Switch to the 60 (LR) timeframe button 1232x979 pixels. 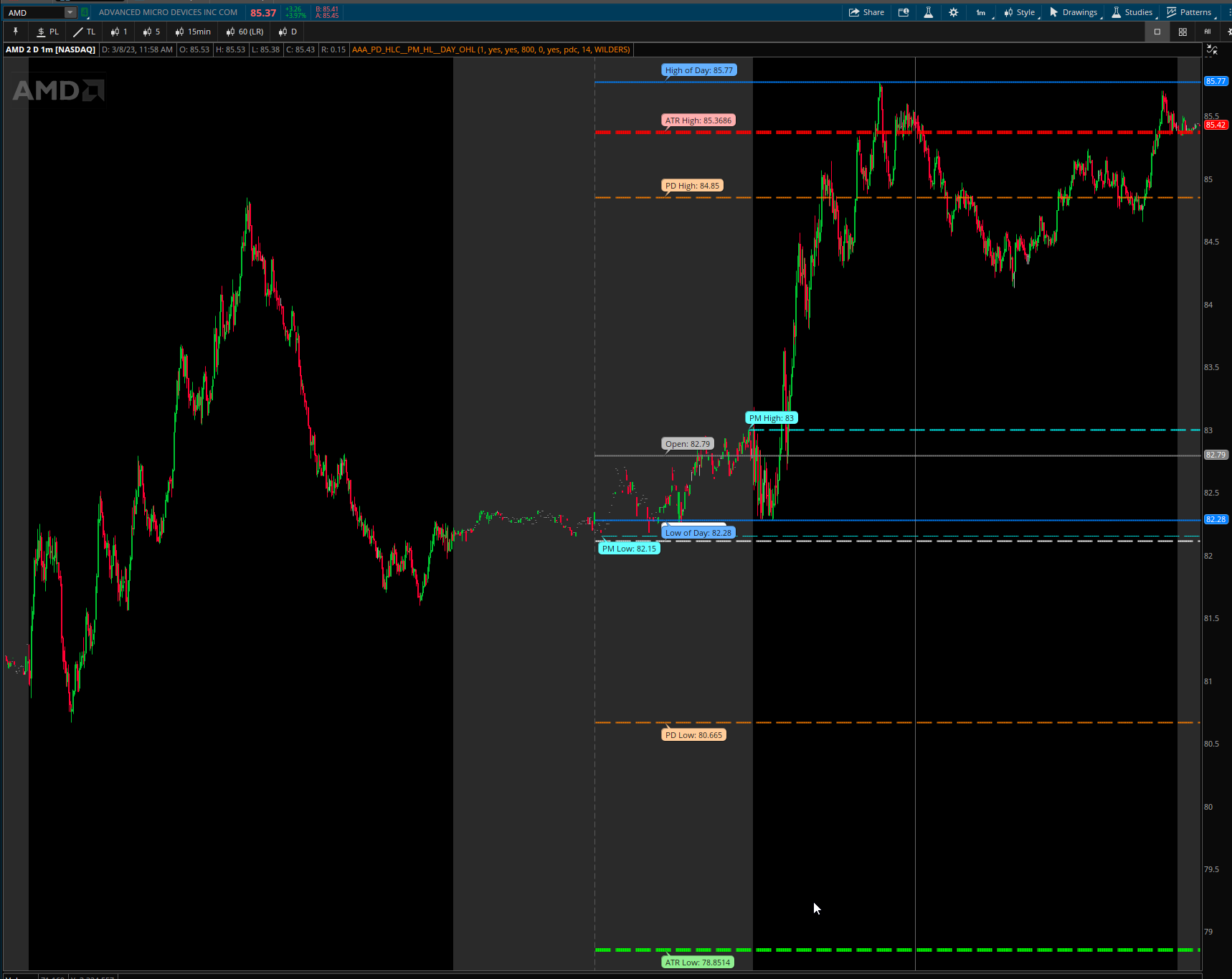click(x=245, y=32)
